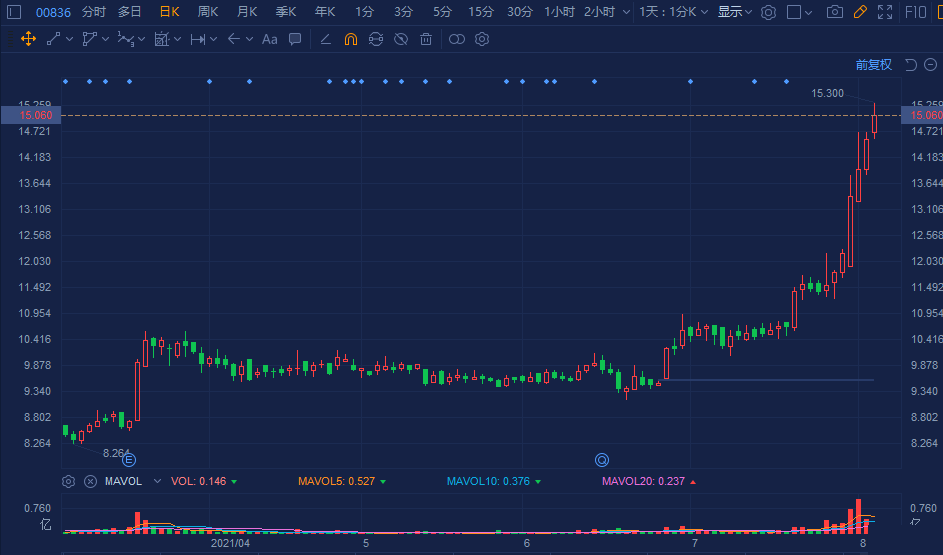This screenshot has width=943, height=555.
Task: Open chart settings gear in top bar
Action: pyautogui.click(x=768, y=12)
